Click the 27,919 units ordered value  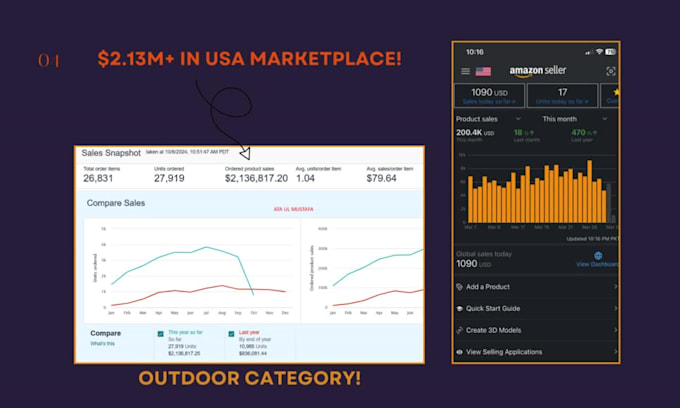[169, 178]
